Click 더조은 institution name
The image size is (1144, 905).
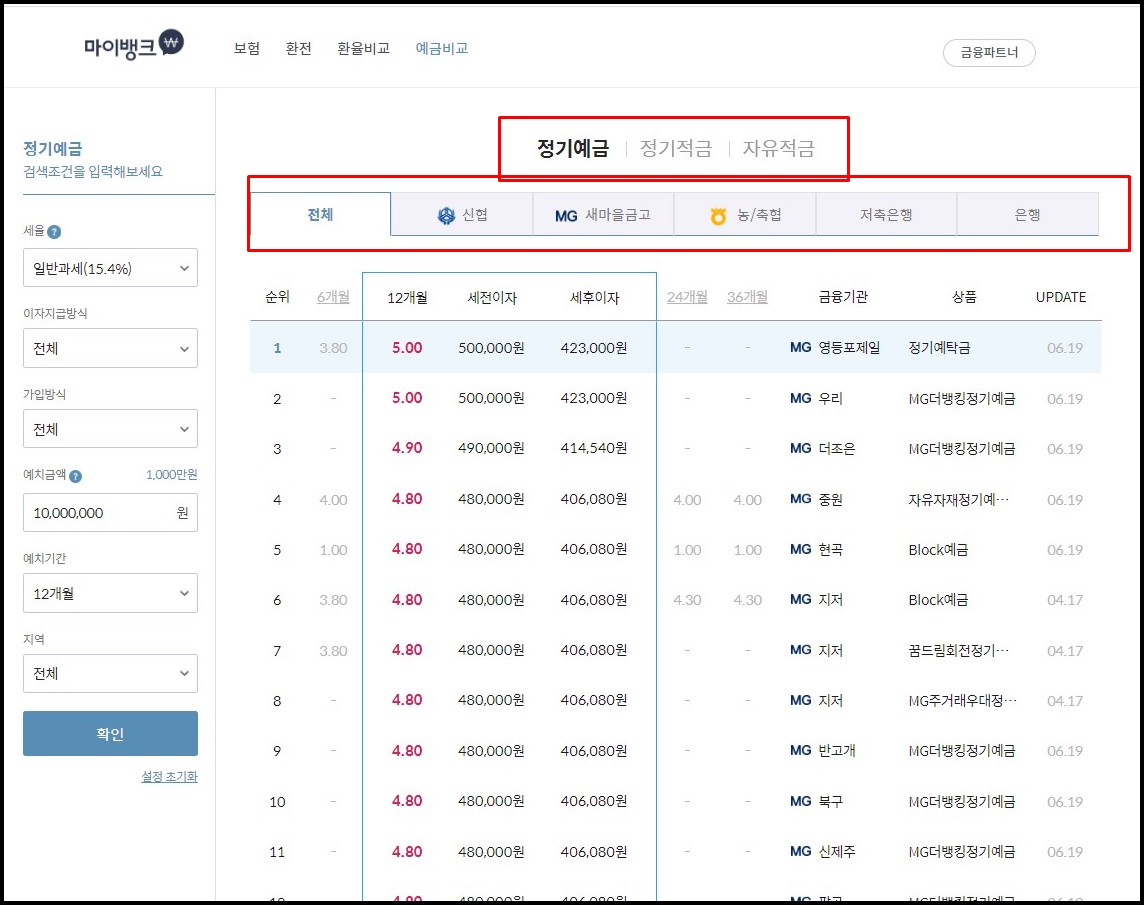[x=837, y=448]
